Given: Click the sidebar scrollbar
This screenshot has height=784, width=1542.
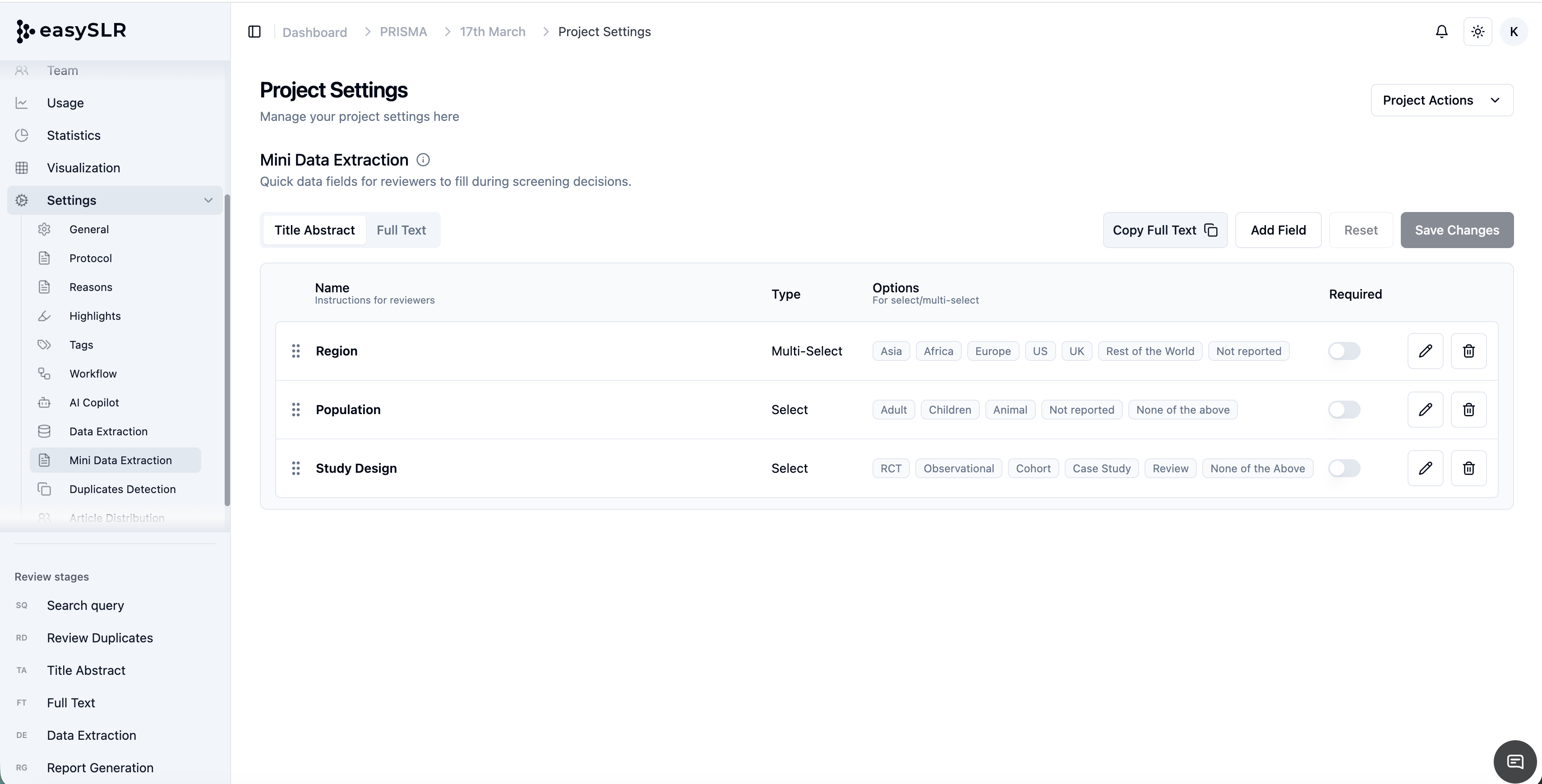Looking at the screenshot, I should pos(227,350).
